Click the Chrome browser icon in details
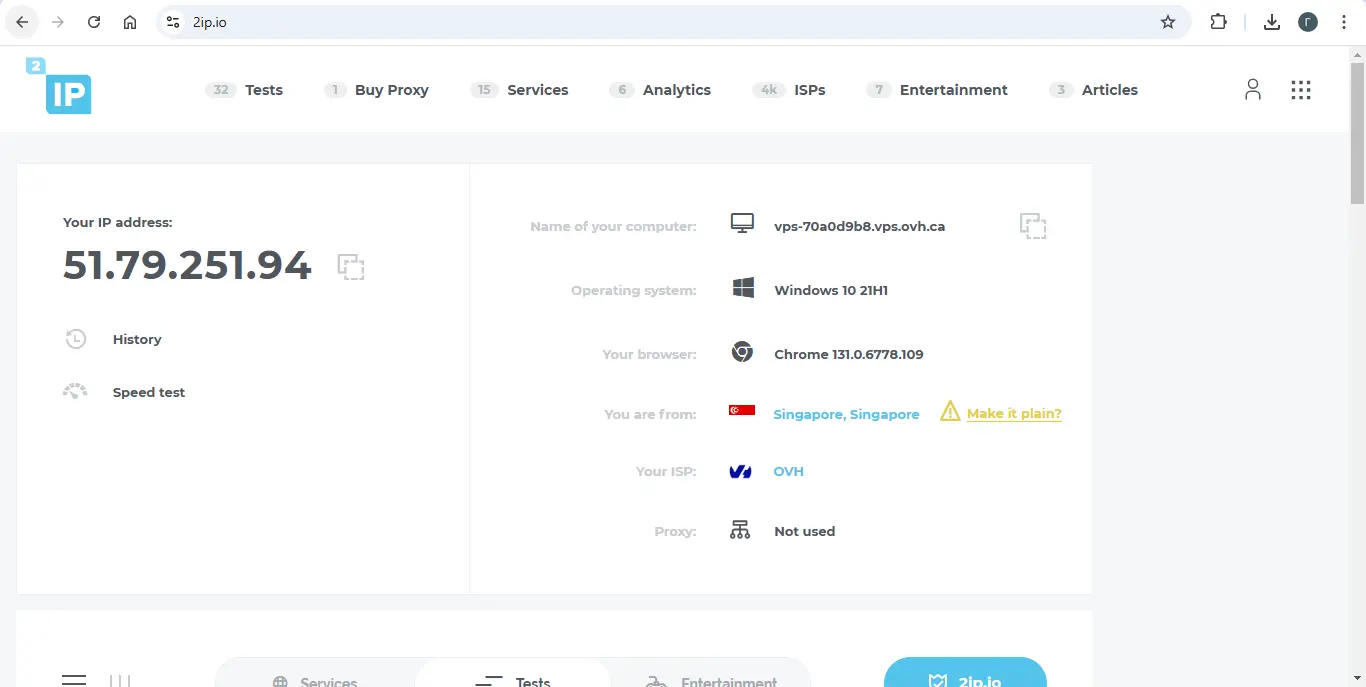The height and width of the screenshot is (687, 1366). click(x=742, y=352)
